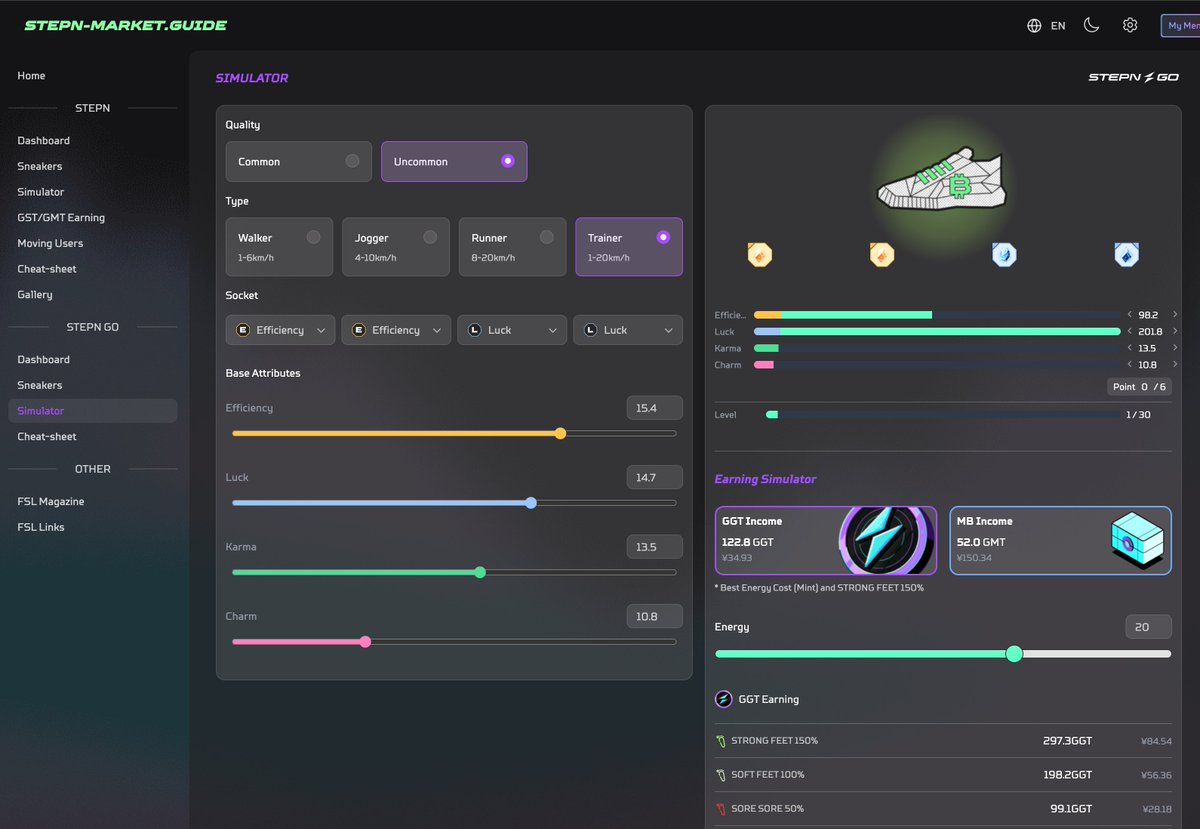
Task: Click the Energy slider
Action: pos(943,654)
